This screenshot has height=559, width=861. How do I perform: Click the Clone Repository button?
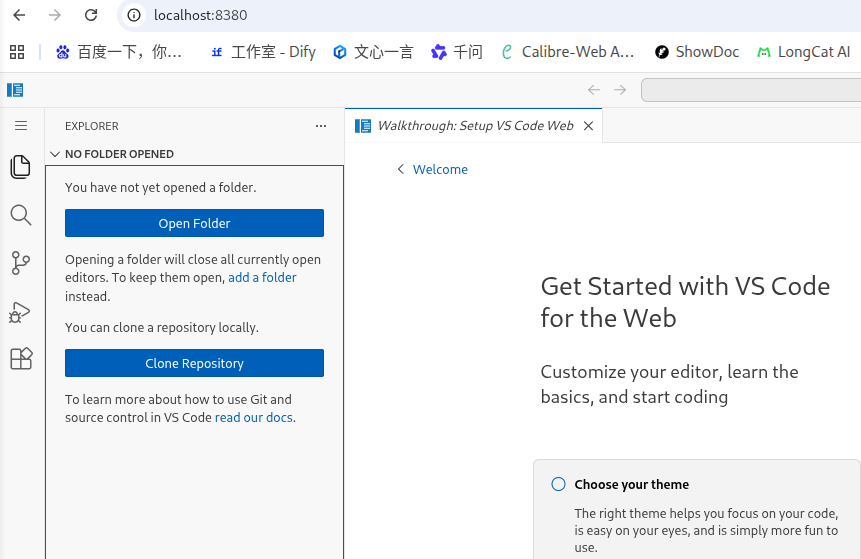pos(194,363)
